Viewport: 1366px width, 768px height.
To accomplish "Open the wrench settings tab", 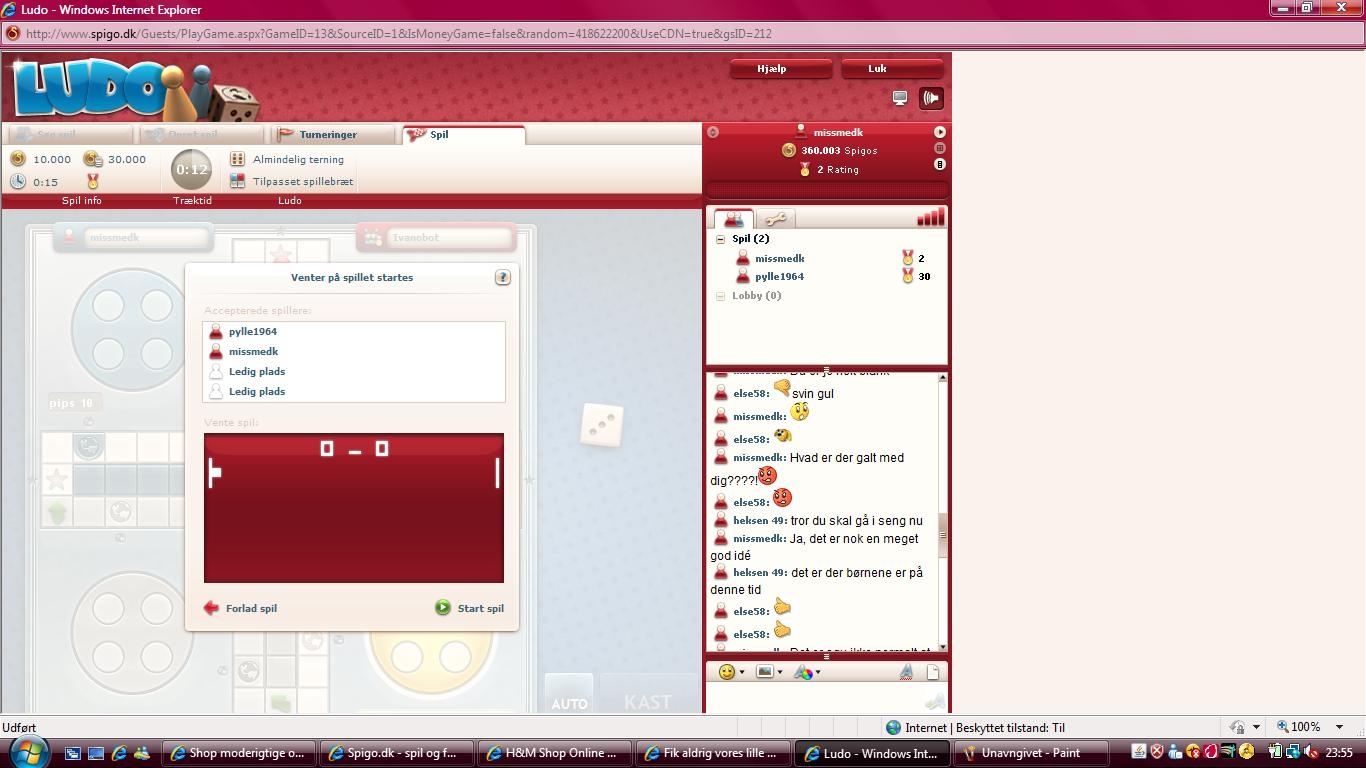I will (x=775, y=219).
